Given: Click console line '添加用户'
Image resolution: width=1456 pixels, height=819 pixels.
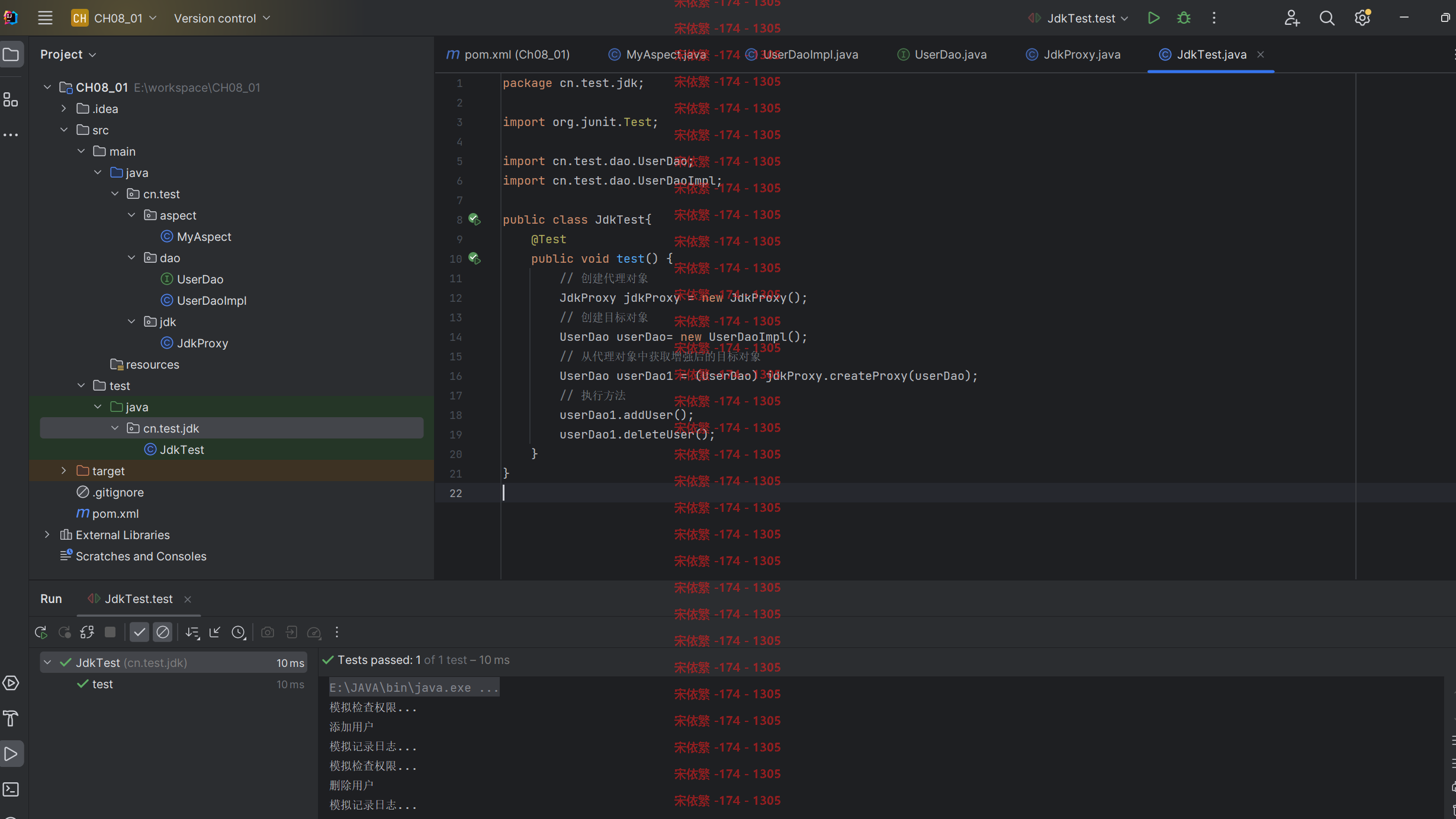Looking at the screenshot, I should [351, 727].
